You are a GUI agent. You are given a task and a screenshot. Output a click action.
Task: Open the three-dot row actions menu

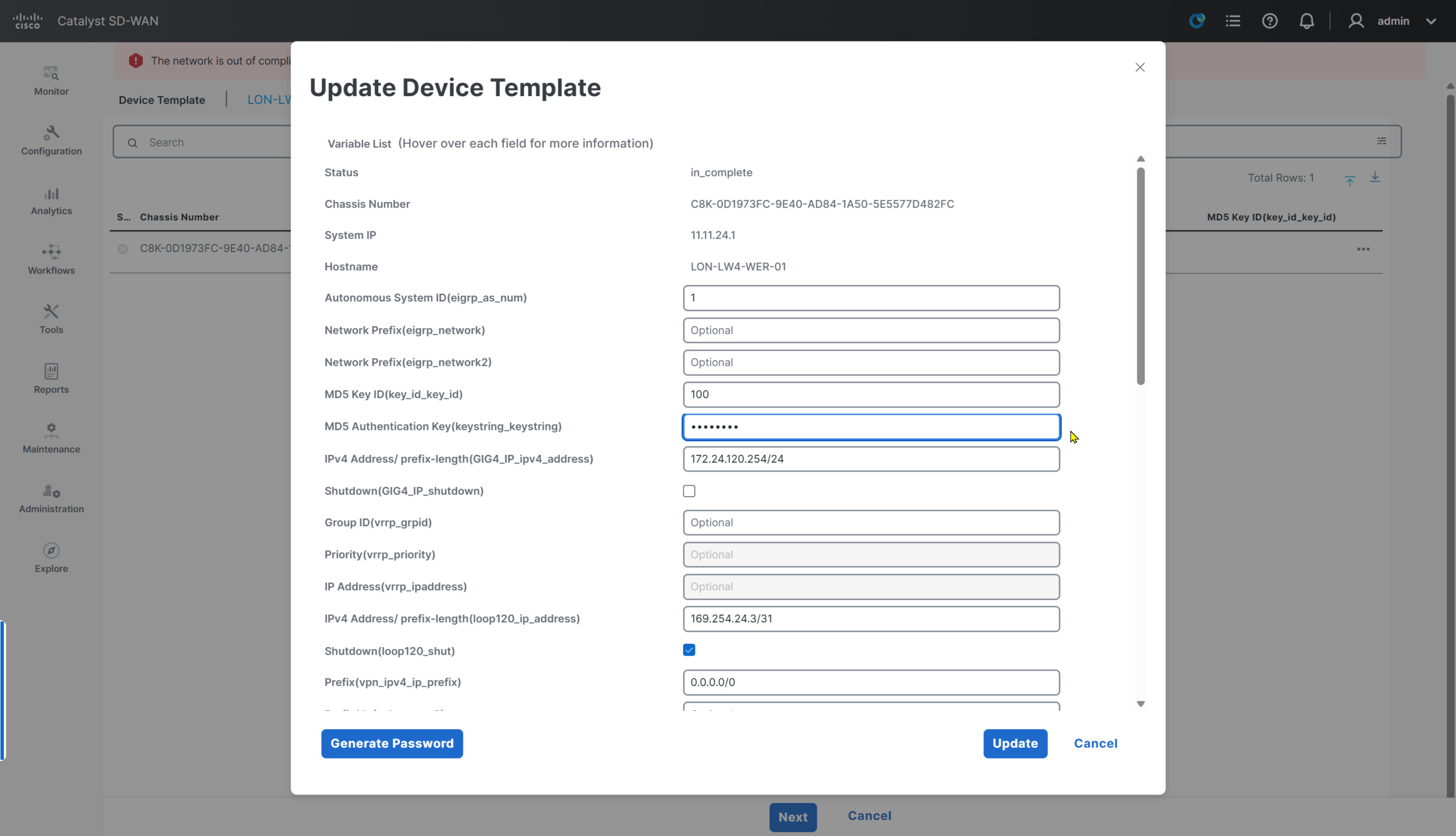click(1363, 249)
